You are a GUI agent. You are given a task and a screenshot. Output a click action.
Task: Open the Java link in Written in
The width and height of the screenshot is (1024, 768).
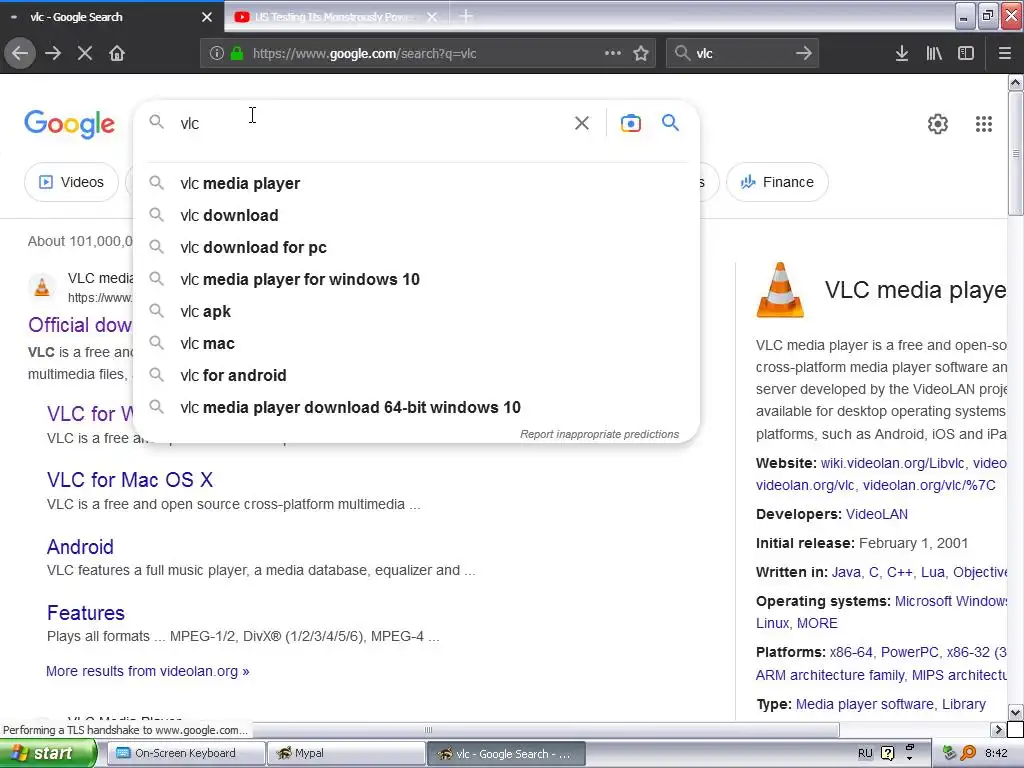click(846, 572)
